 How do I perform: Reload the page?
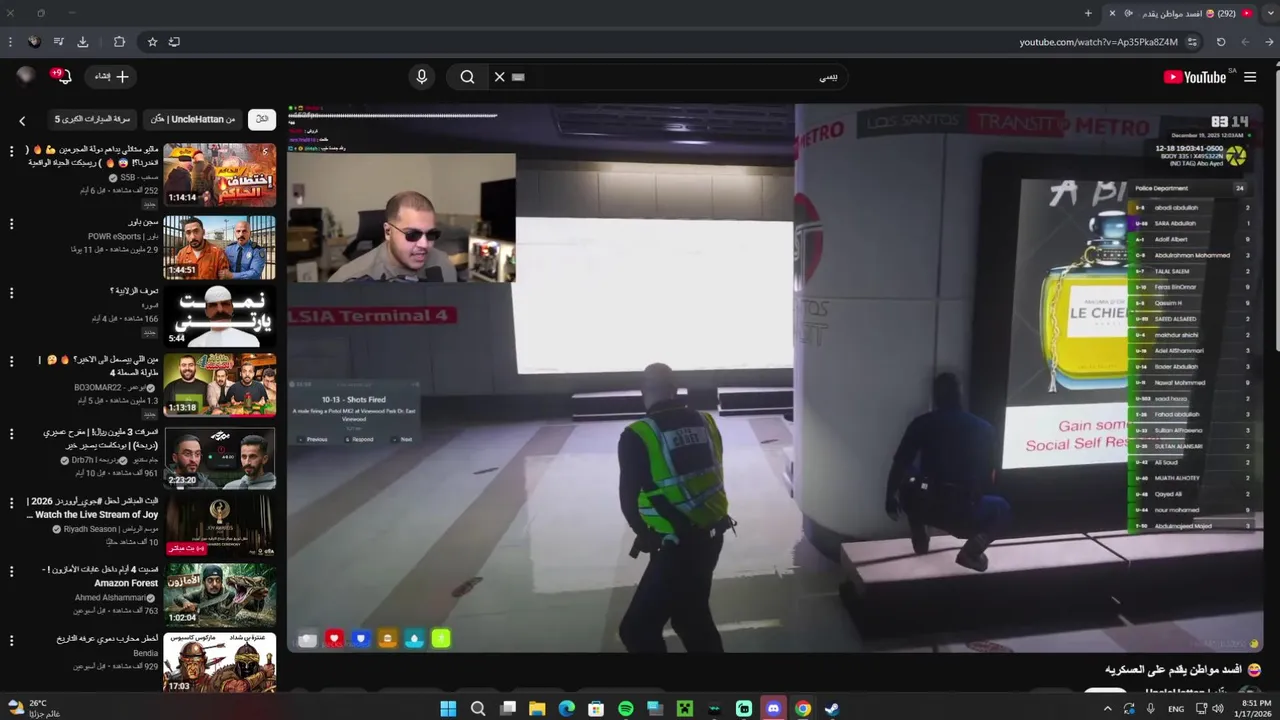(x=1221, y=42)
